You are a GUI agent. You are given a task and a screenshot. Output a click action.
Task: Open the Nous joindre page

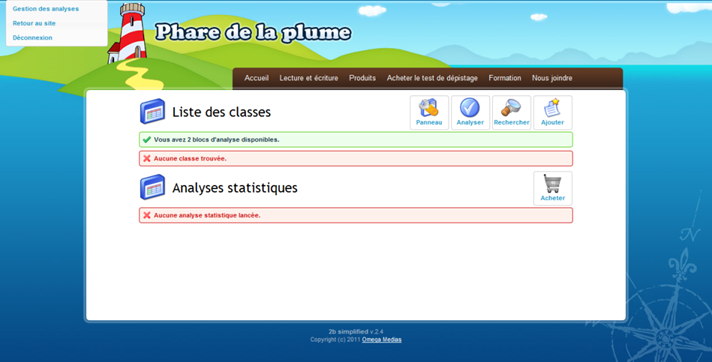pos(552,78)
